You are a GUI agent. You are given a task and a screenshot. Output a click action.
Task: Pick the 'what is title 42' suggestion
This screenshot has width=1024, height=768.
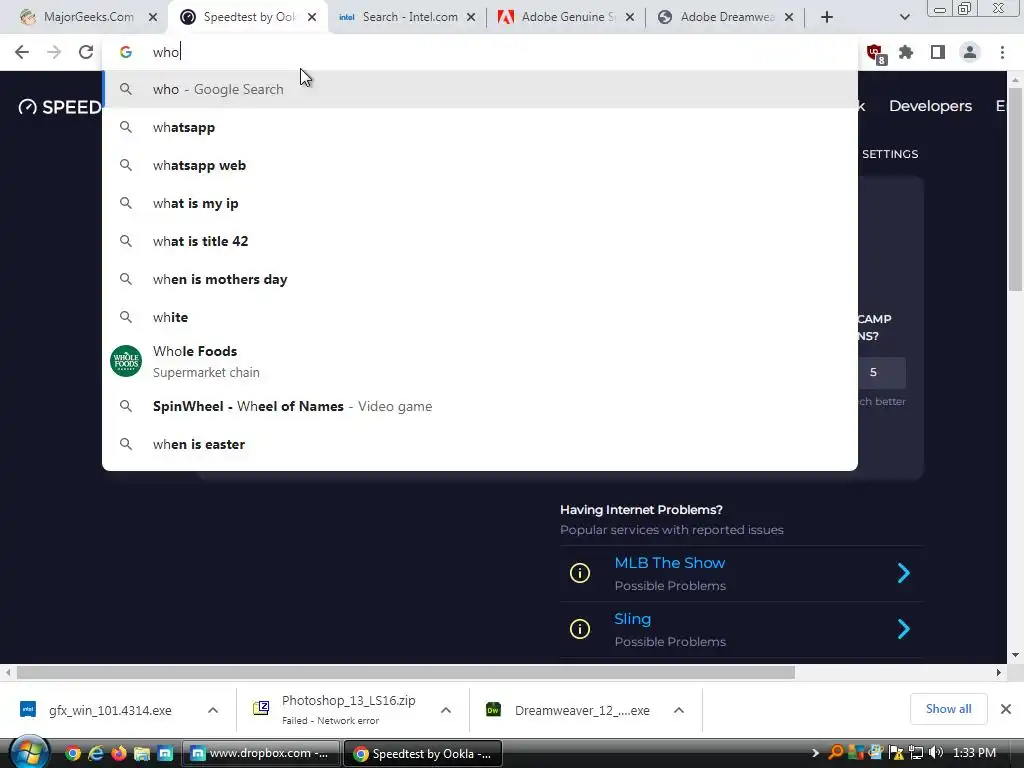[x=480, y=241]
